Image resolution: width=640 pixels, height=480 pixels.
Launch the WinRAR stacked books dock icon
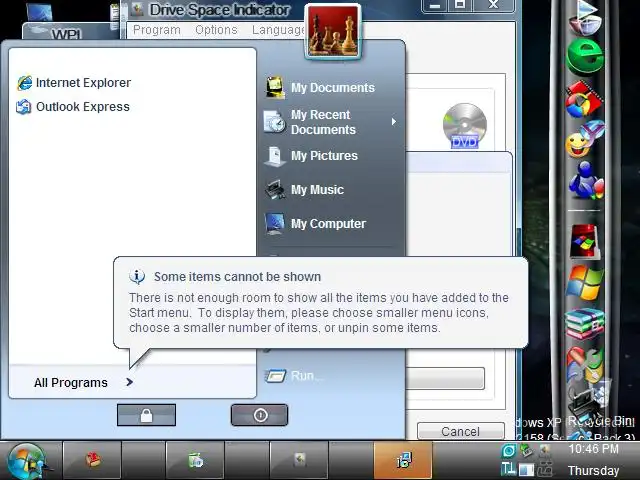tap(584, 323)
